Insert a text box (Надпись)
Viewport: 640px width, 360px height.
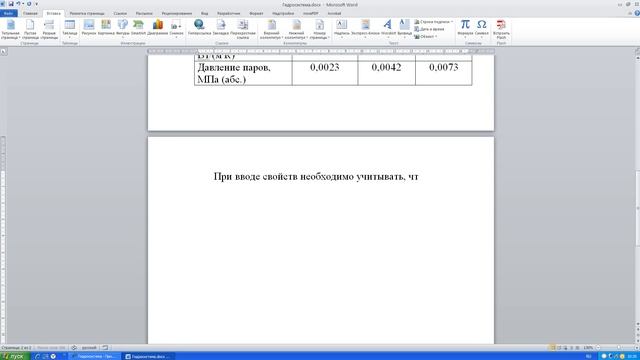[342, 28]
